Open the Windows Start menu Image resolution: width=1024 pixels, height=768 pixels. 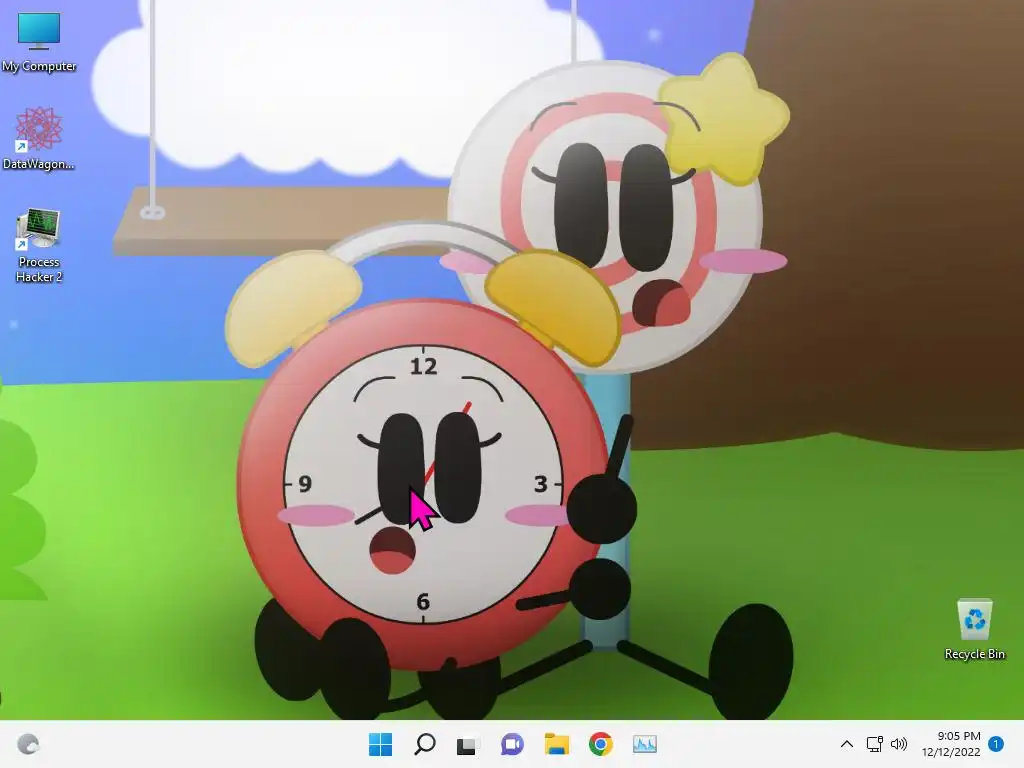point(380,744)
